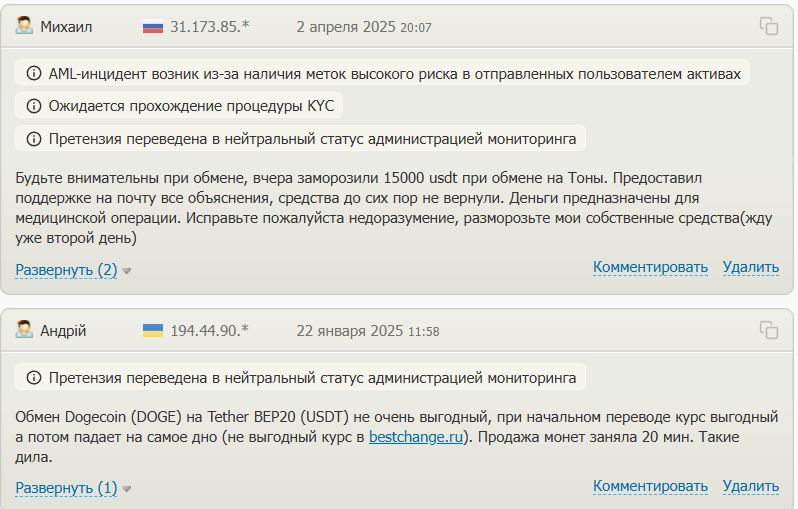The image size is (798, 509).
Task: Click Андрій's user avatar icon
Action: pos(24,329)
